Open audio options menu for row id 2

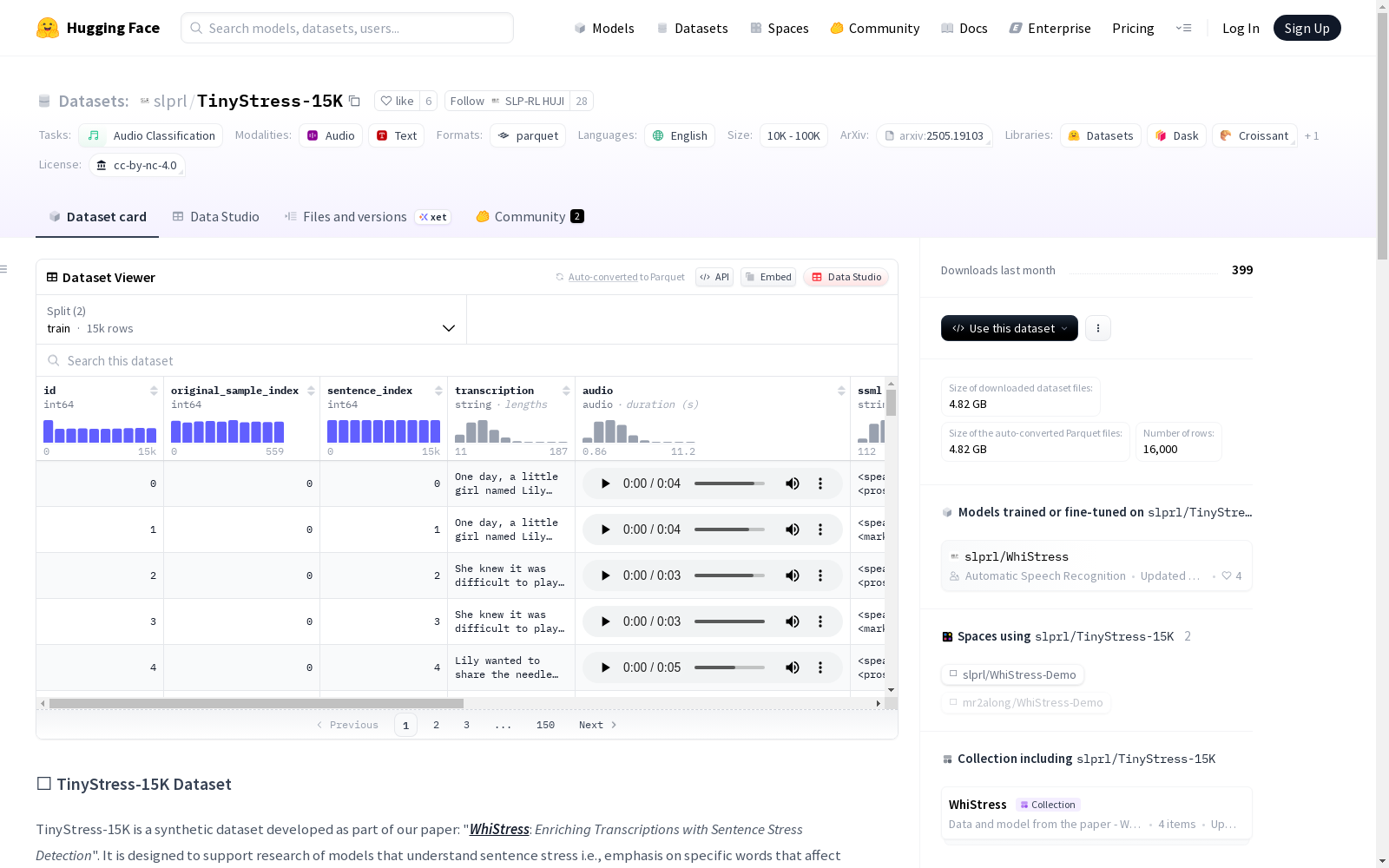[820, 575]
